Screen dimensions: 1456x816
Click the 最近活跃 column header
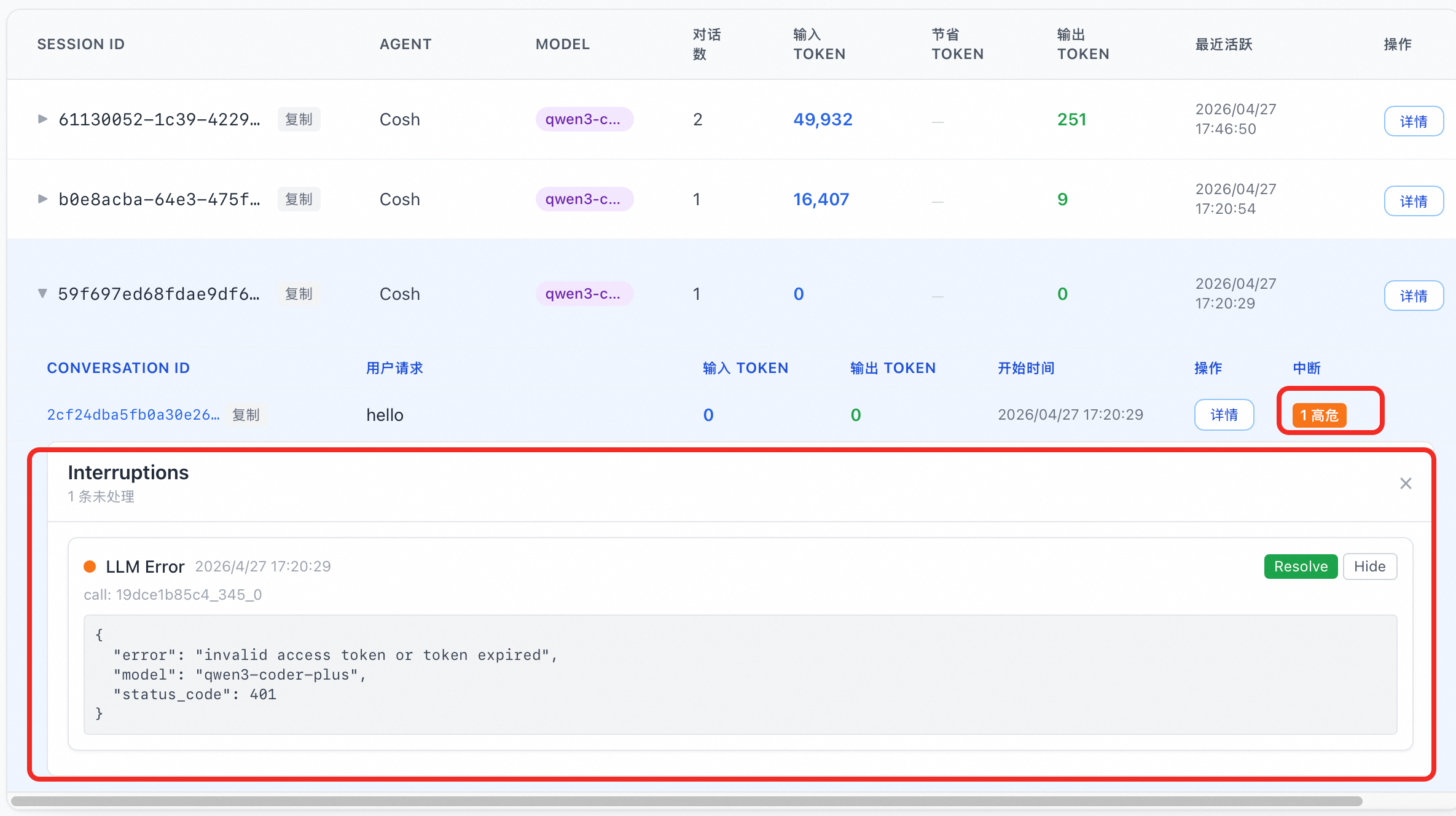(1224, 44)
